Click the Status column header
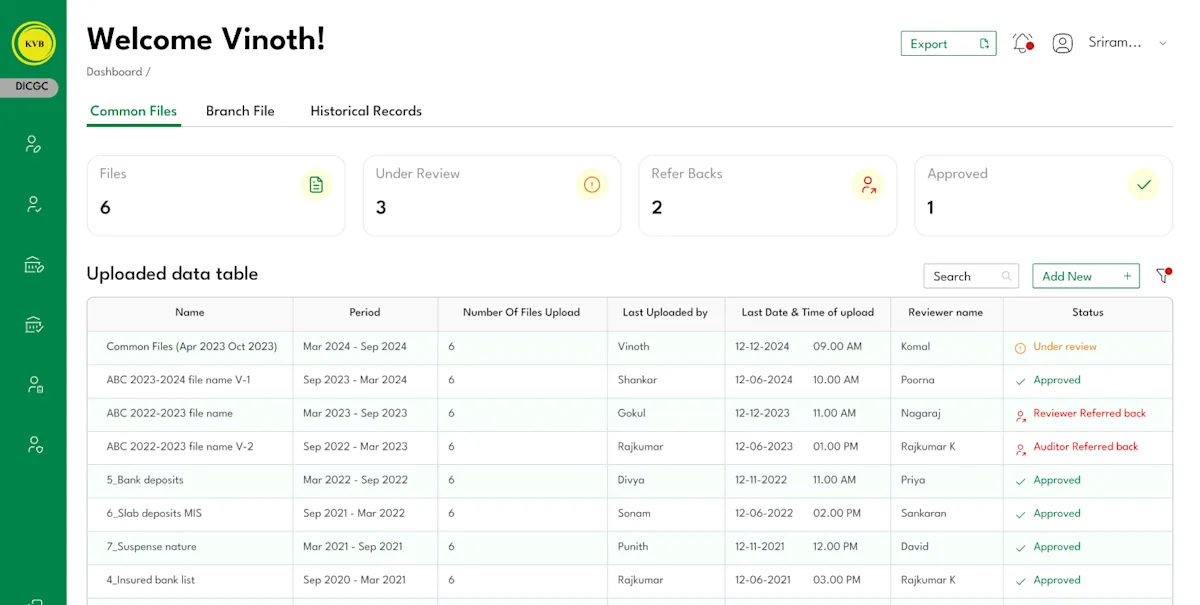The width and height of the screenshot is (1200, 605). pos(1088,312)
